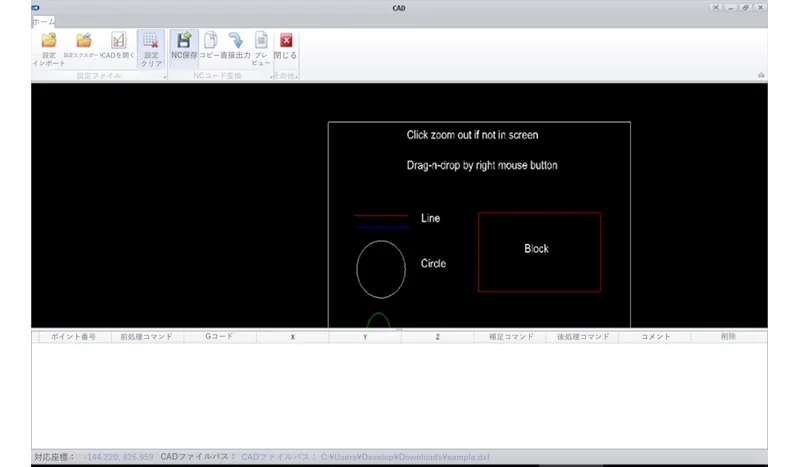Click the 削除 column header
Screen dimensions: 800x467
click(728, 337)
